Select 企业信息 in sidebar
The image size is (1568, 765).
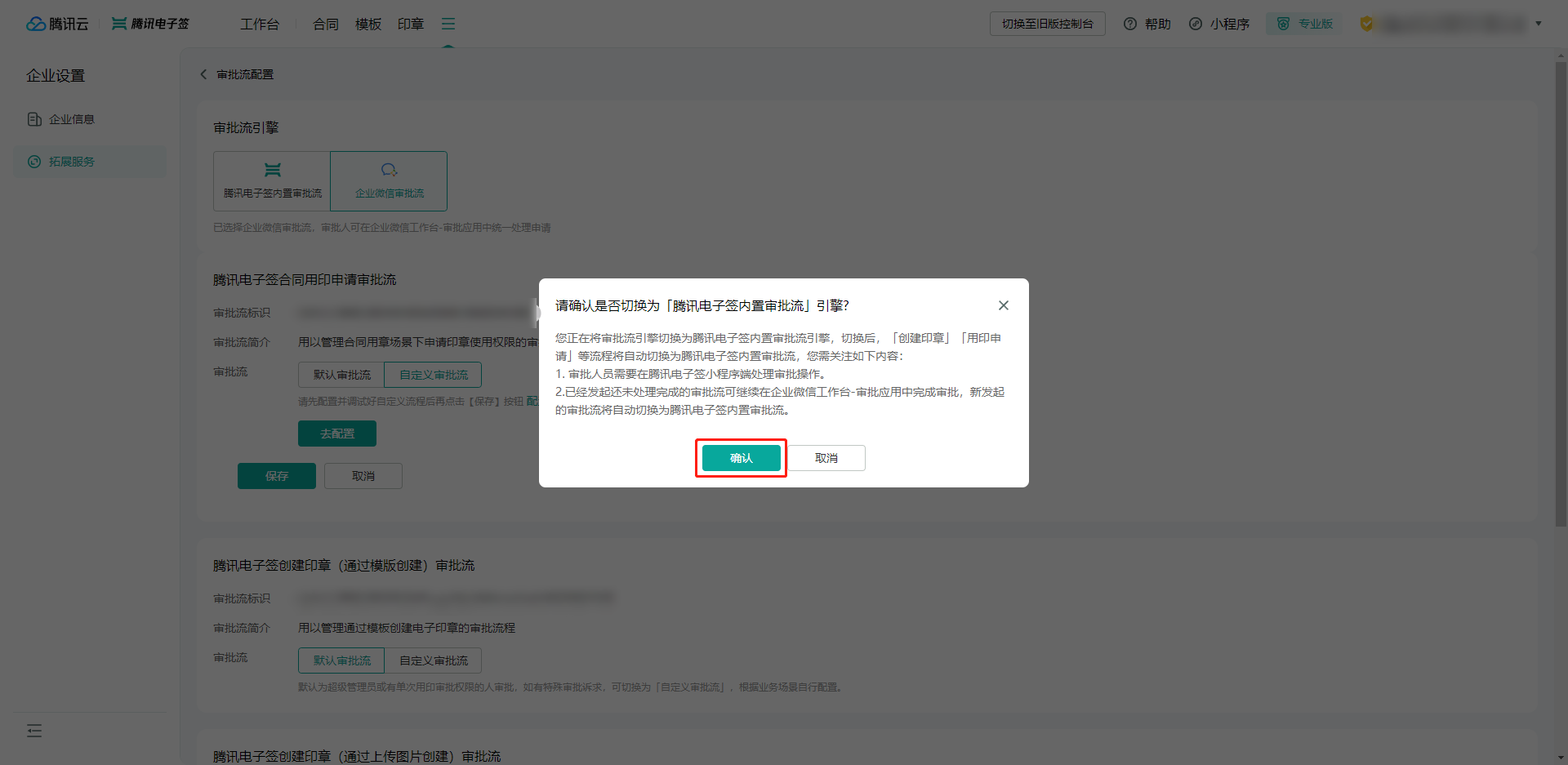[90, 119]
